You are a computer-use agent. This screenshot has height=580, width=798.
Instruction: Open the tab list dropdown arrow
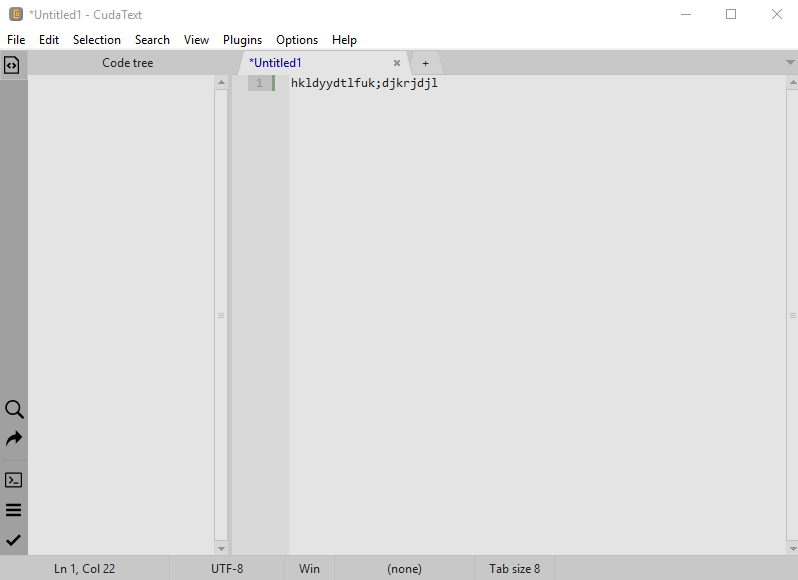point(790,63)
